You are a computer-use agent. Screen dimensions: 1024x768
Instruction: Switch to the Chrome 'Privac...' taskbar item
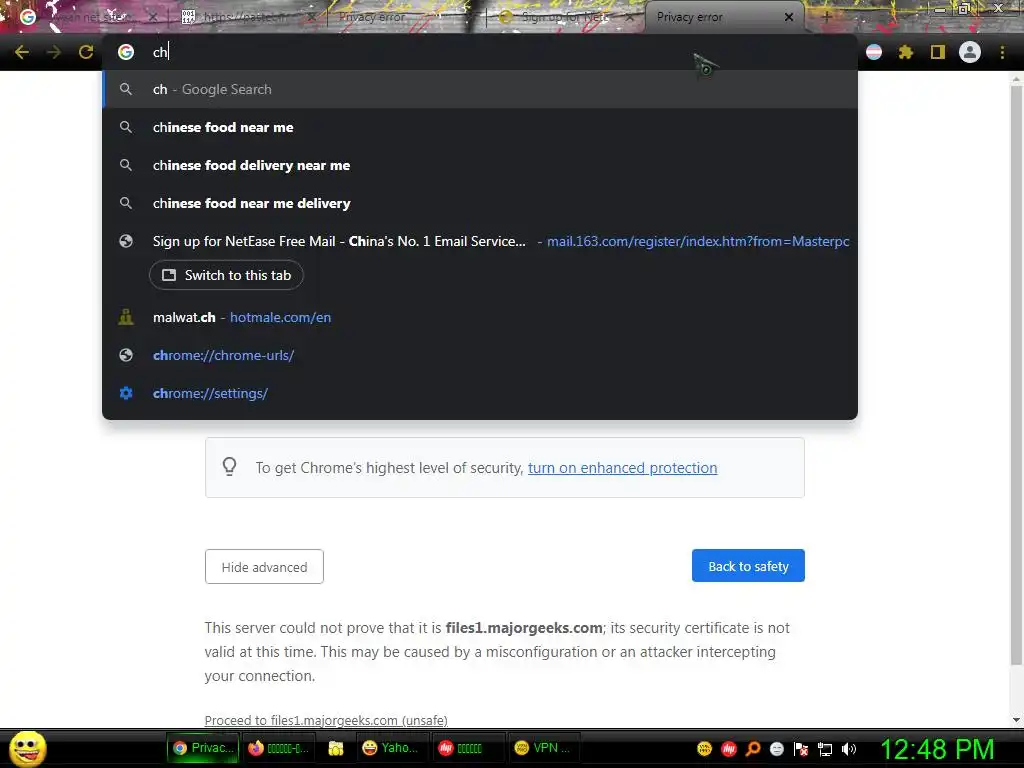203,748
